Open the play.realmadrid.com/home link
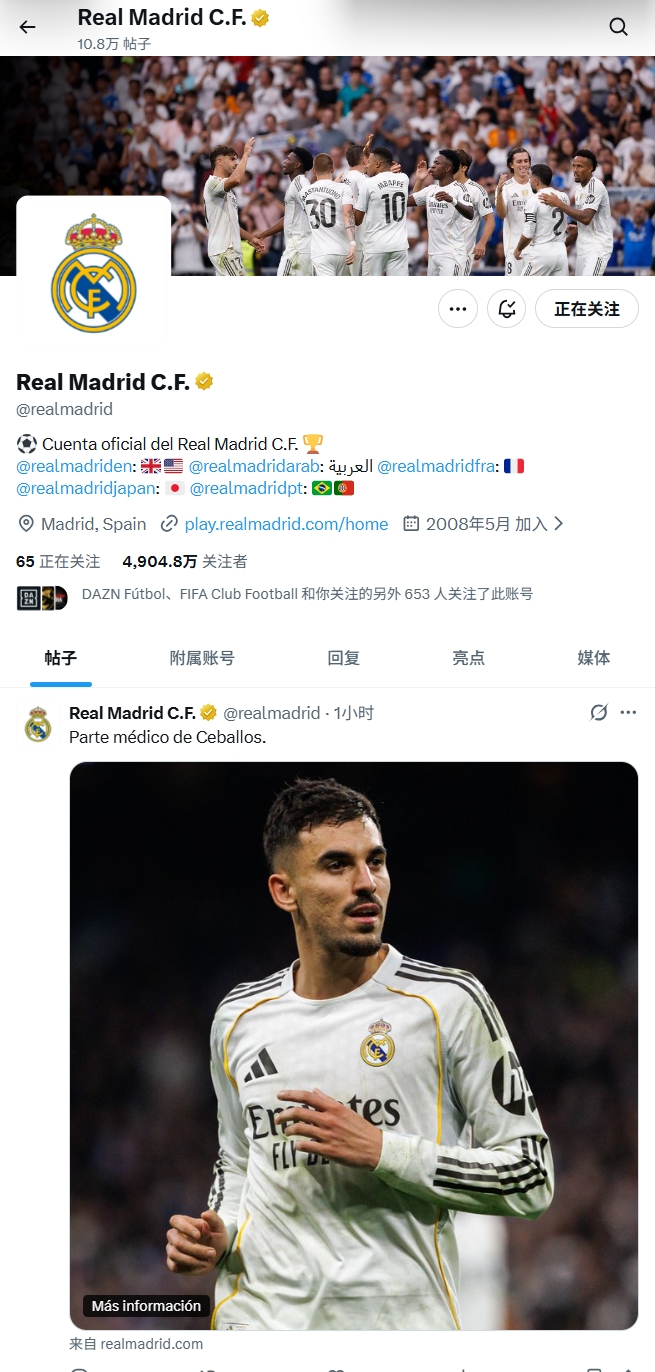This screenshot has width=655, height=1372. point(286,524)
